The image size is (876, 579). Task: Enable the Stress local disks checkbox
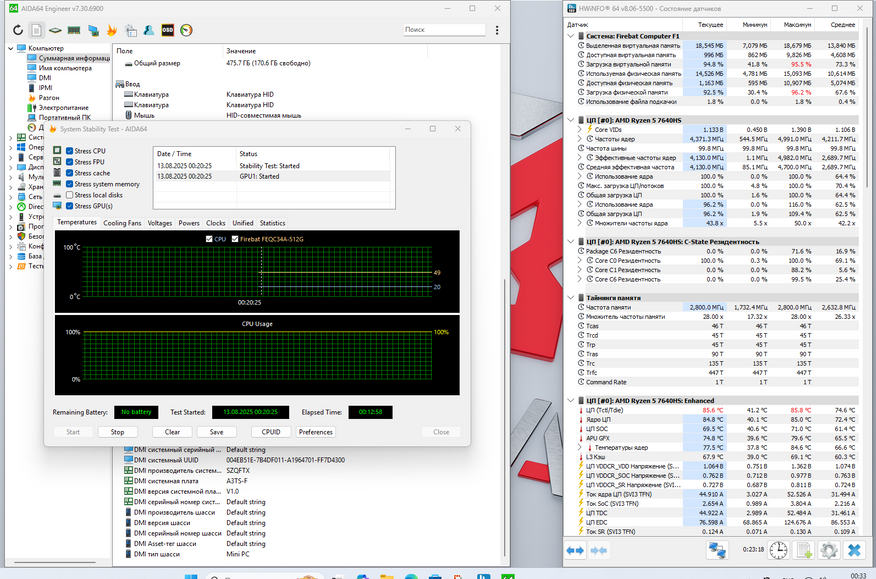pos(69,195)
